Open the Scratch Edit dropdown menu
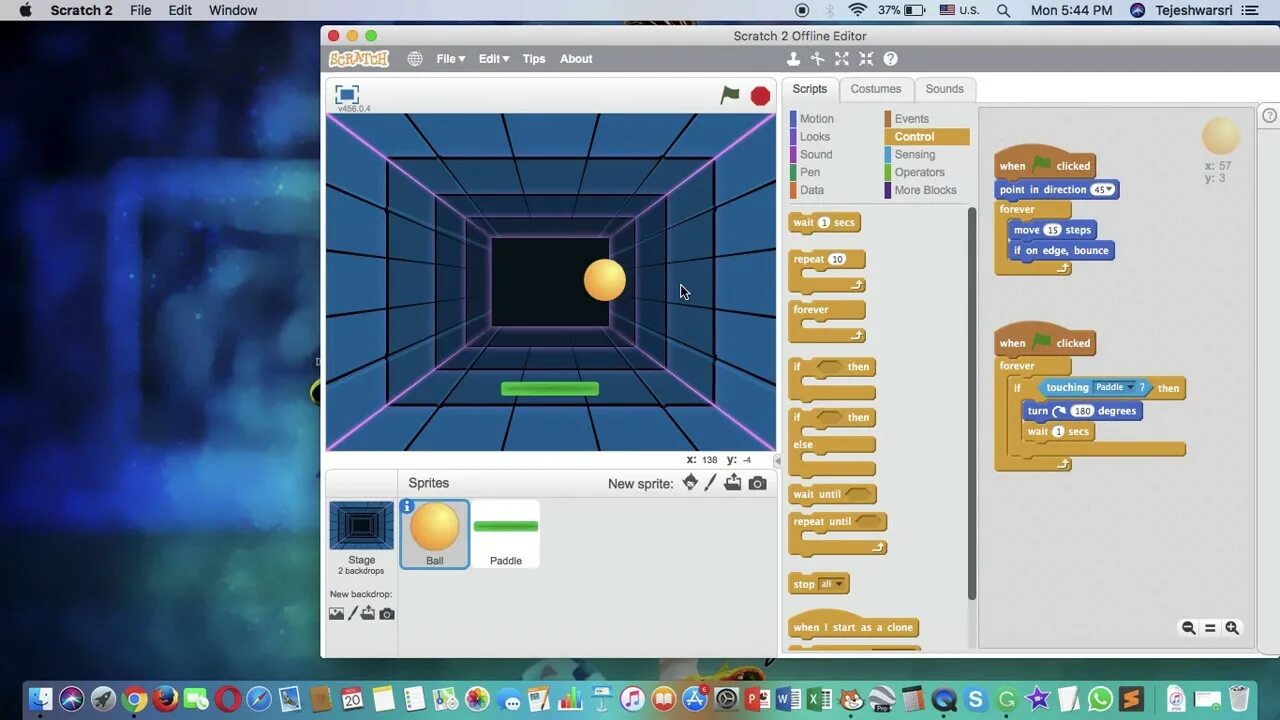This screenshot has height=720, width=1280. point(494,59)
